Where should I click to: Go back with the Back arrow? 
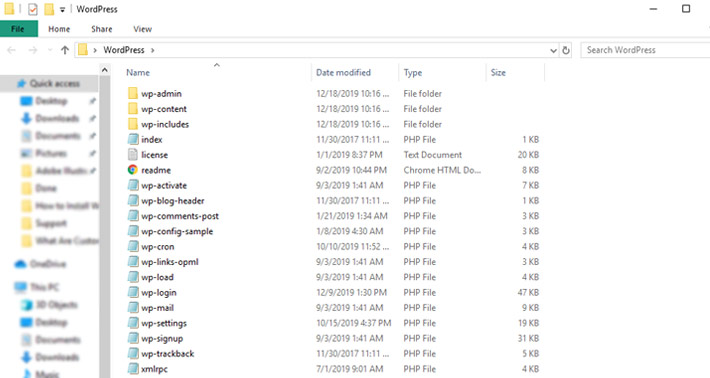tap(12, 50)
